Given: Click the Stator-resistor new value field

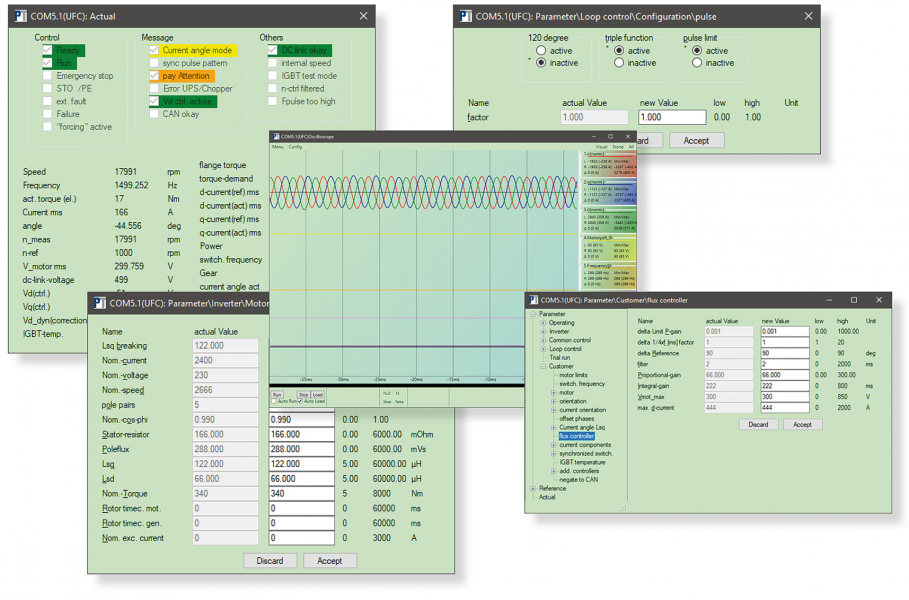Looking at the screenshot, I should coord(301,434).
